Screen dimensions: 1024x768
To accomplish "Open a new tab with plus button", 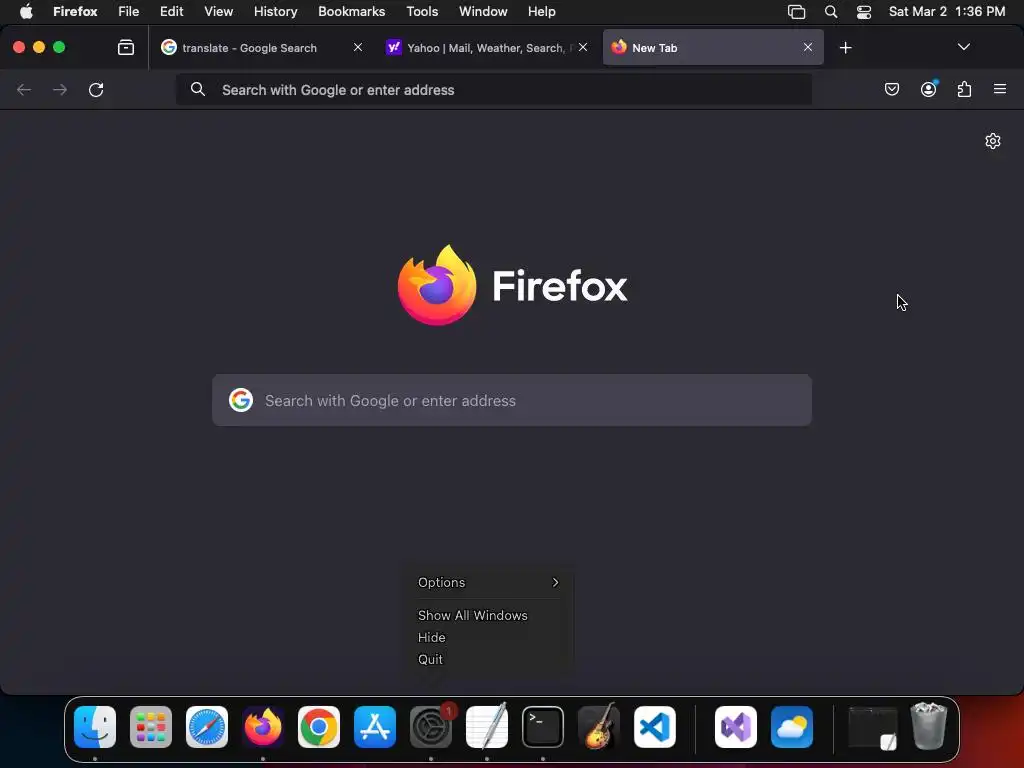I will click(x=845, y=48).
